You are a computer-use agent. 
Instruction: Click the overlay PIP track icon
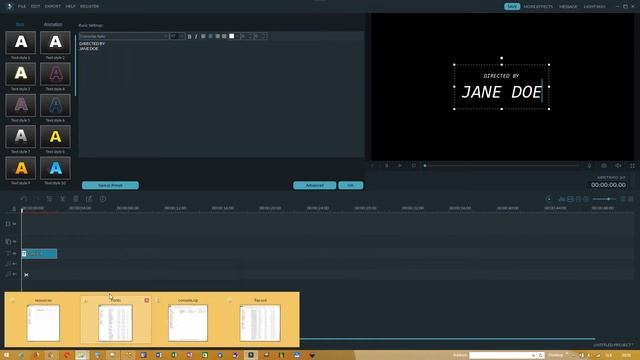(8, 241)
